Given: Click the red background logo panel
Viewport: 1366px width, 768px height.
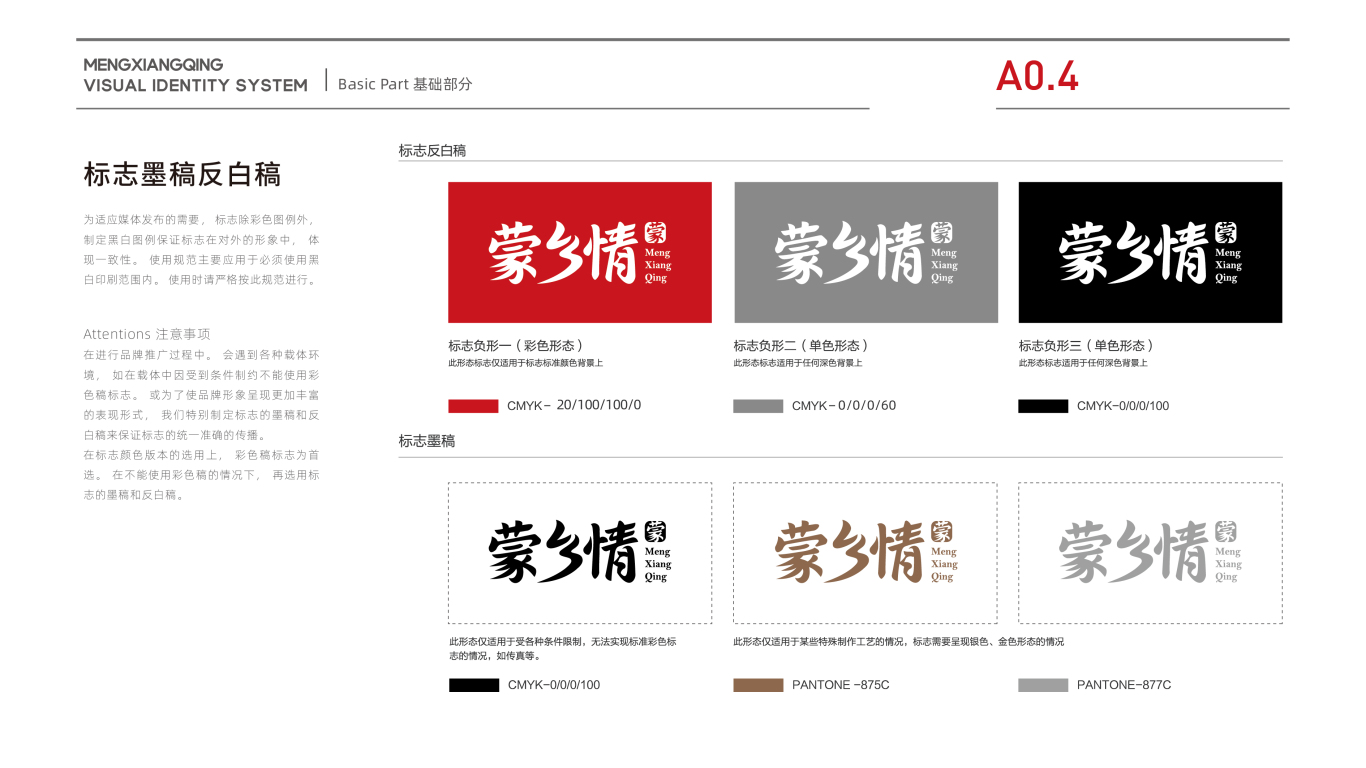Looking at the screenshot, I should (x=580, y=252).
